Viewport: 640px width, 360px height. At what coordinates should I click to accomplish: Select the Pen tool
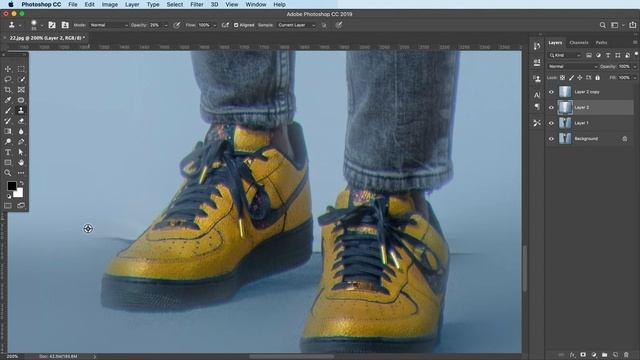[x=21, y=142]
